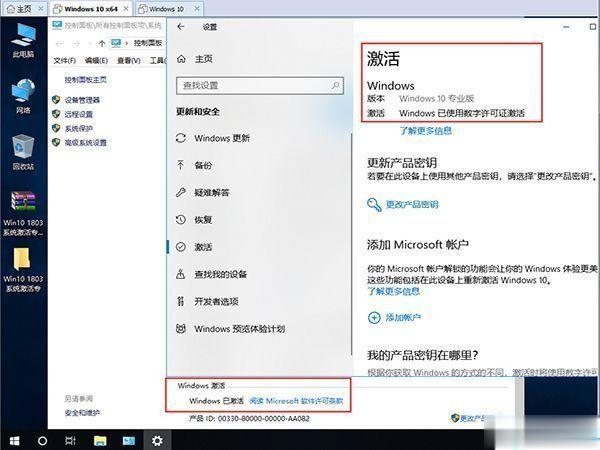Click Control Panel back navigation arrow
The image size is (600, 450).
pos(59,44)
